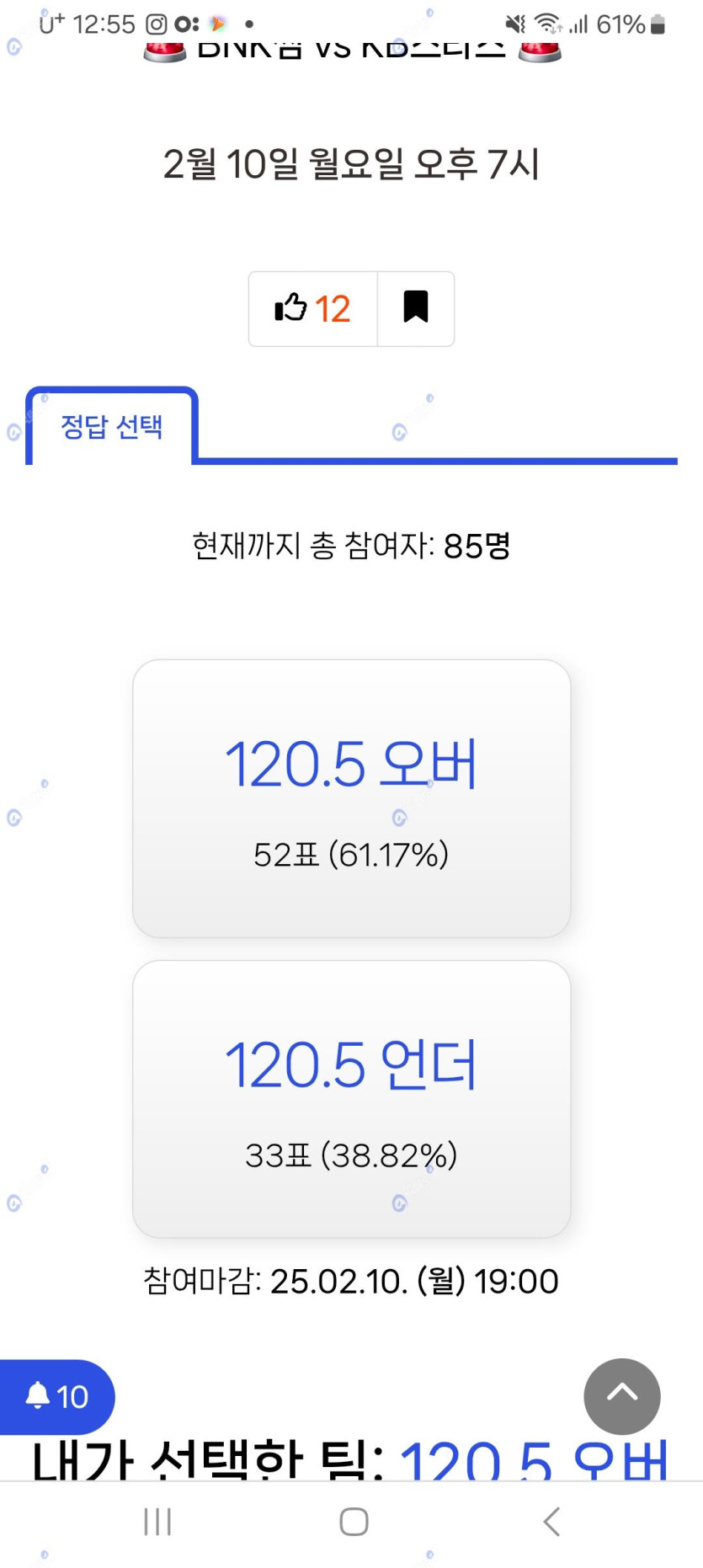Tap the right red siren emoji
This screenshot has width=703, height=1568.
click(540, 52)
